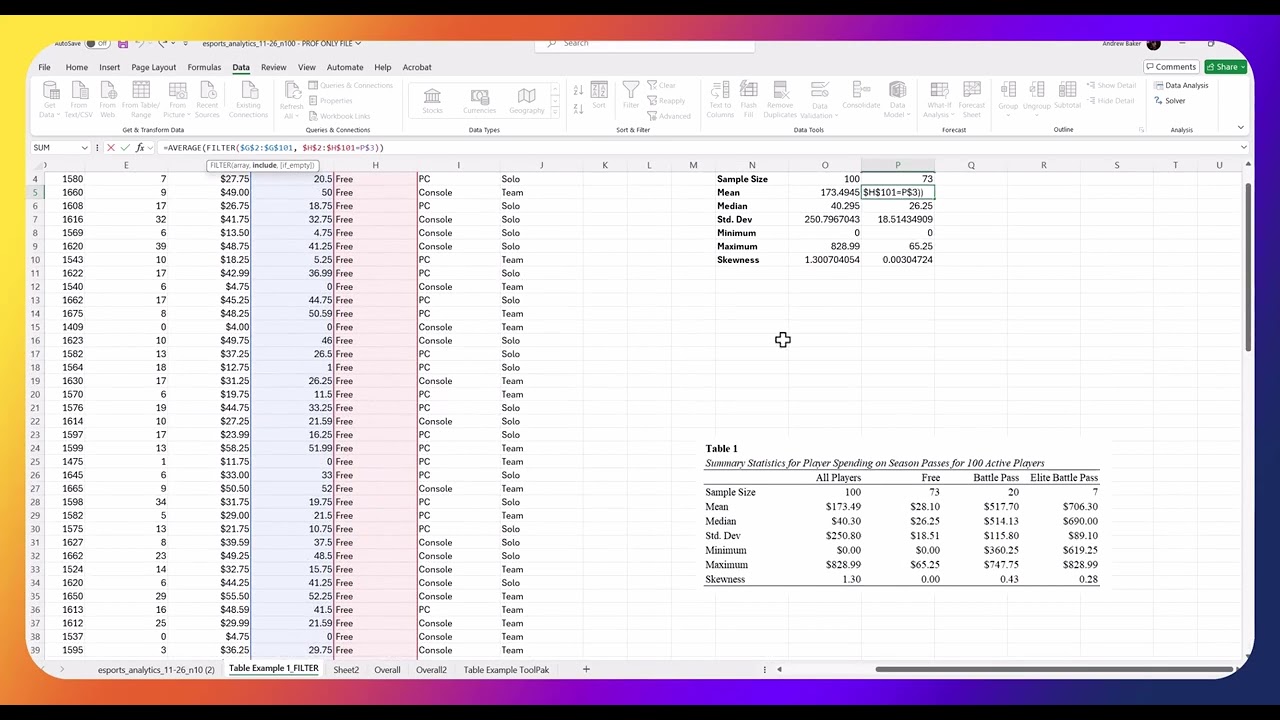The height and width of the screenshot is (720, 1280).
Task: Switch to the Home ribbon tab
Action: 76,67
